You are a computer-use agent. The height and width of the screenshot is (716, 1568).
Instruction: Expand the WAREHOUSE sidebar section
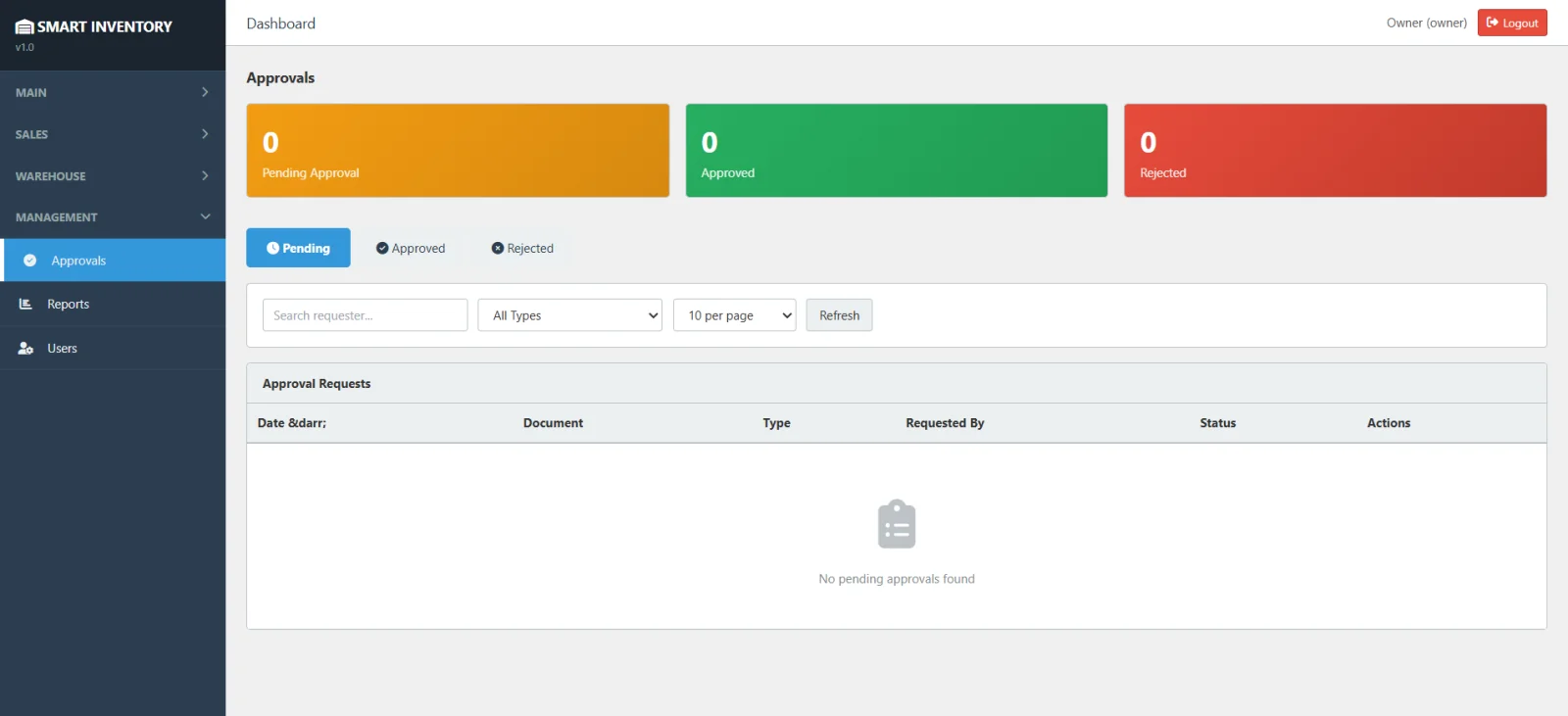click(x=113, y=176)
